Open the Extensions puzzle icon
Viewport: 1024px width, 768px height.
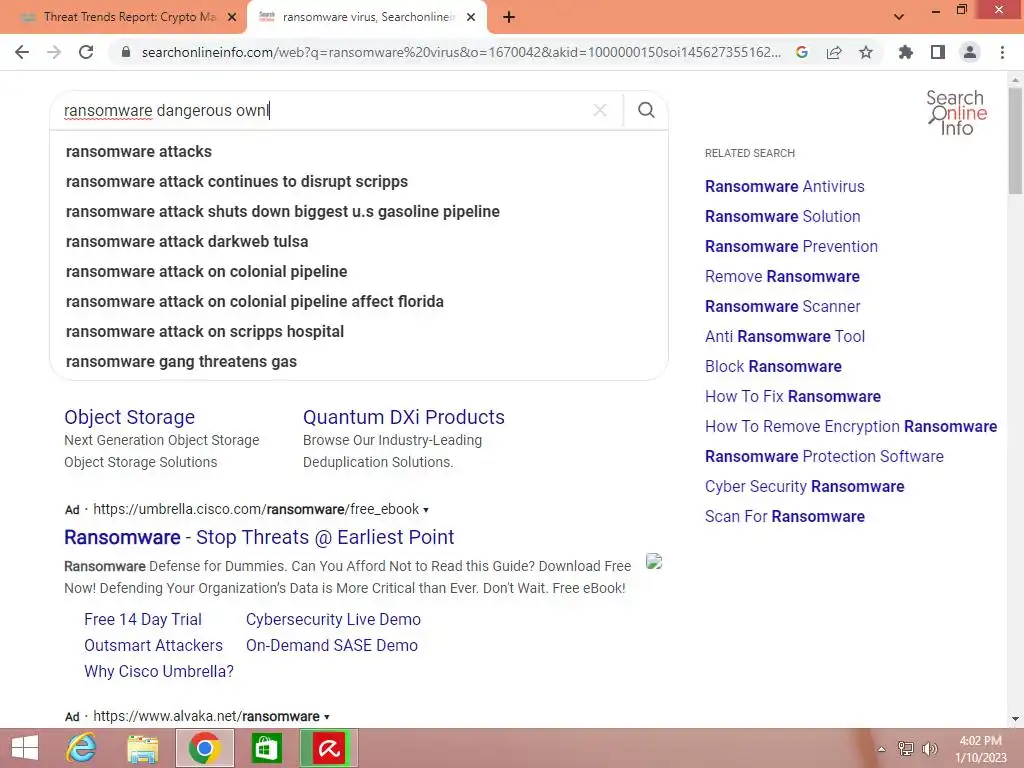[x=906, y=52]
